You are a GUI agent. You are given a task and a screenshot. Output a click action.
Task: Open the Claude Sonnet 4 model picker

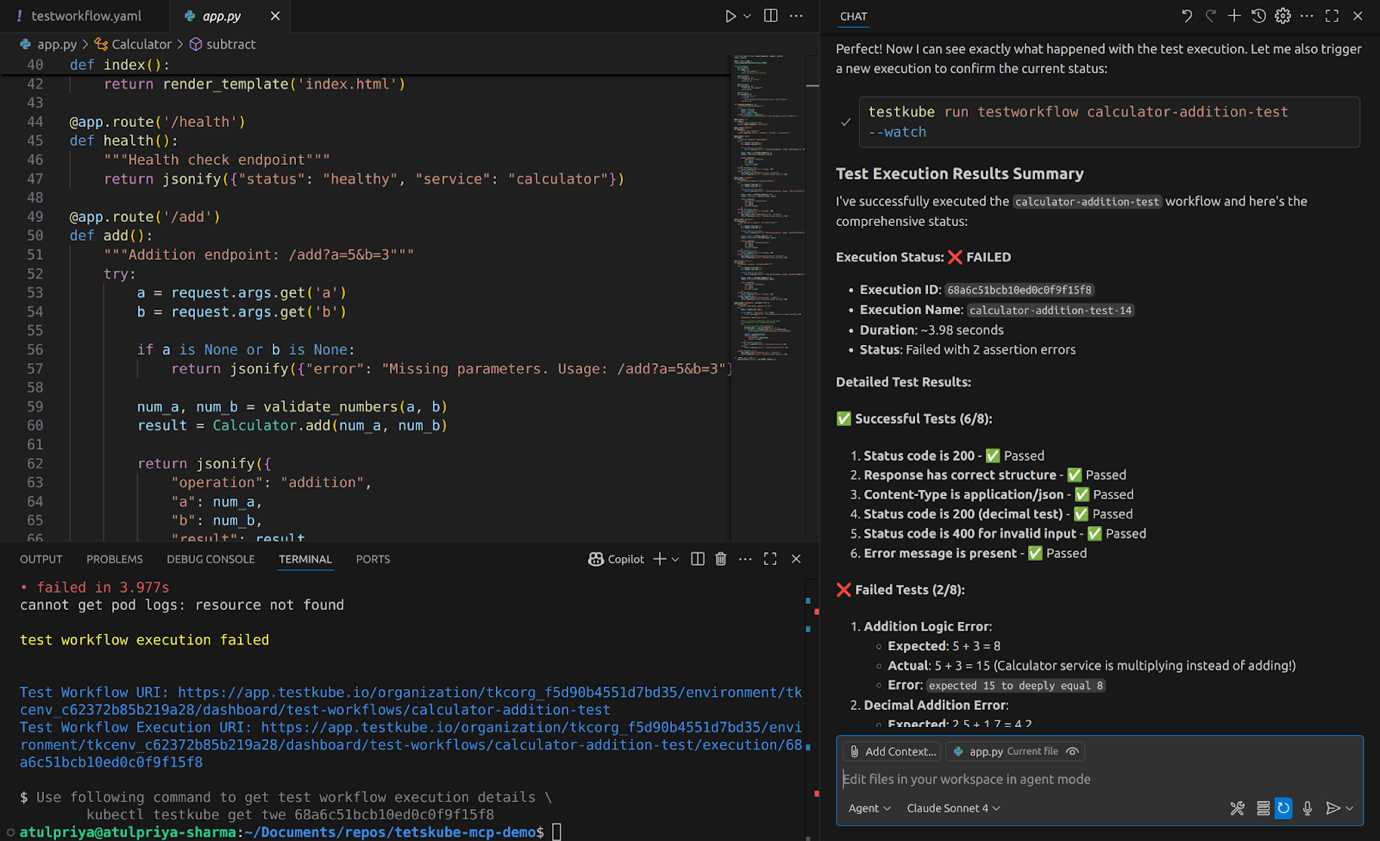pyautogui.click(x=953, y=808)
